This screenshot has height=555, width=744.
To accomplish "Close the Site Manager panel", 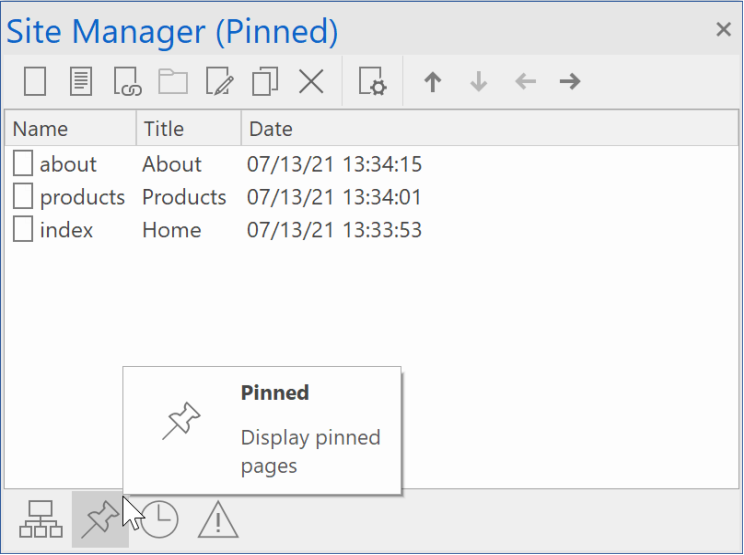I will pyautogui.click(x=723, y=29).
